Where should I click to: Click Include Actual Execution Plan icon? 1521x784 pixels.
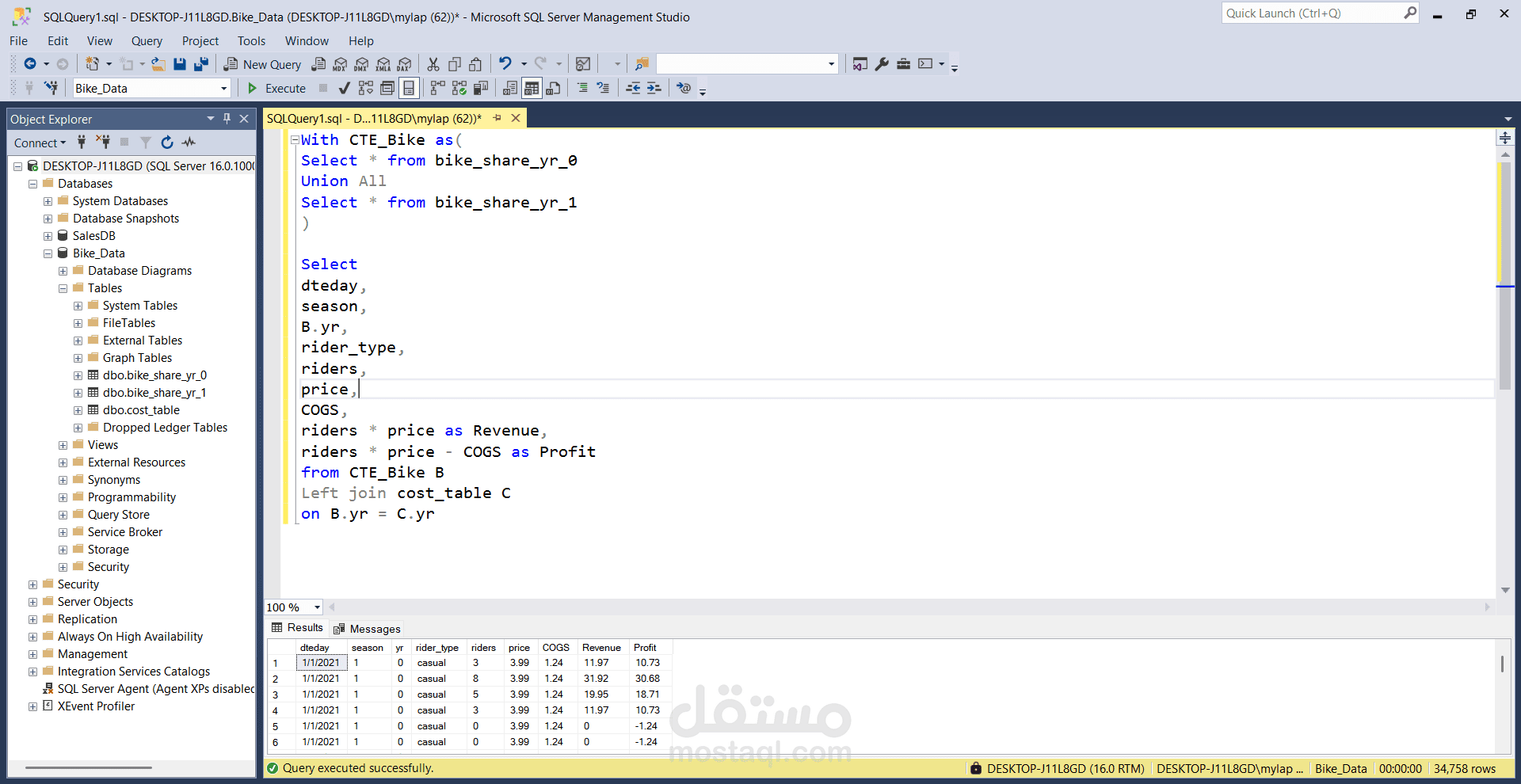pyautogui.click(x=437, y=88)
